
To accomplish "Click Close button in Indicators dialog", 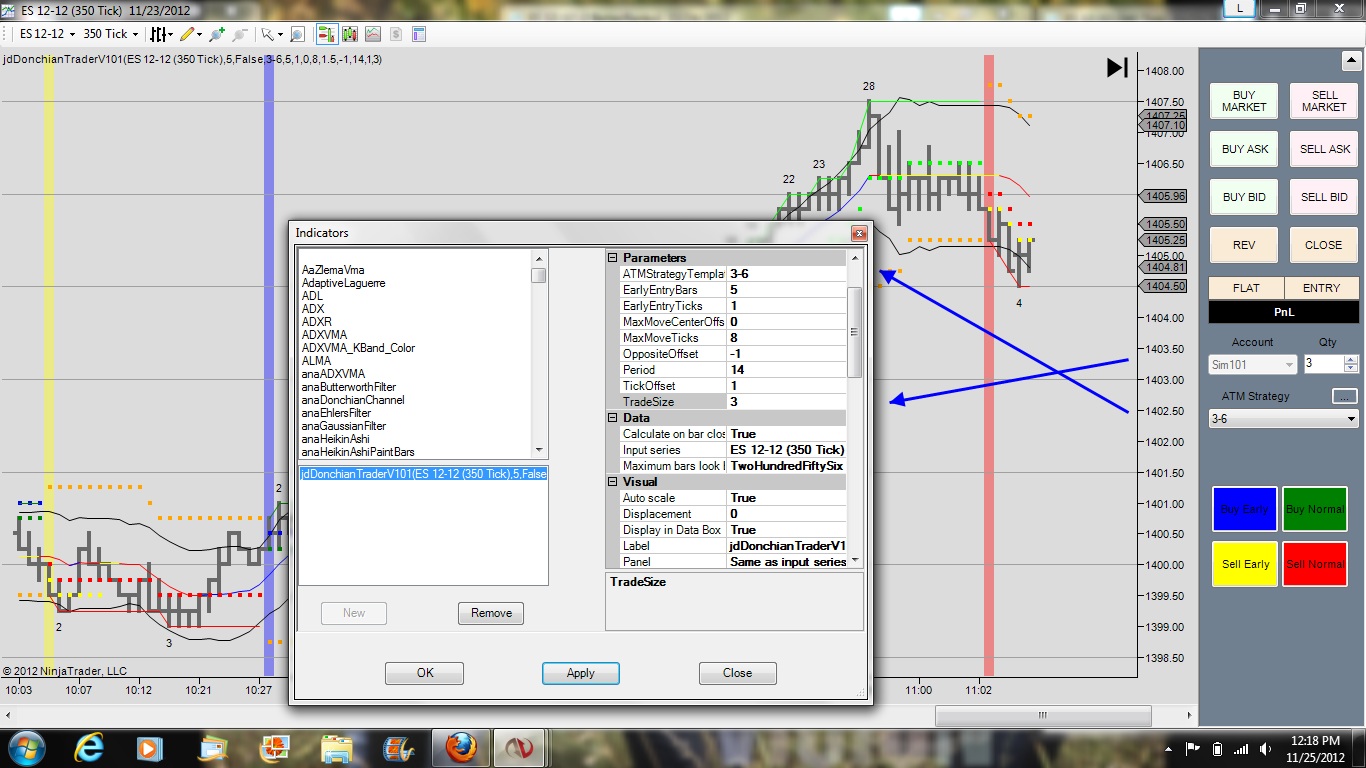I will [x=738, y=673].
